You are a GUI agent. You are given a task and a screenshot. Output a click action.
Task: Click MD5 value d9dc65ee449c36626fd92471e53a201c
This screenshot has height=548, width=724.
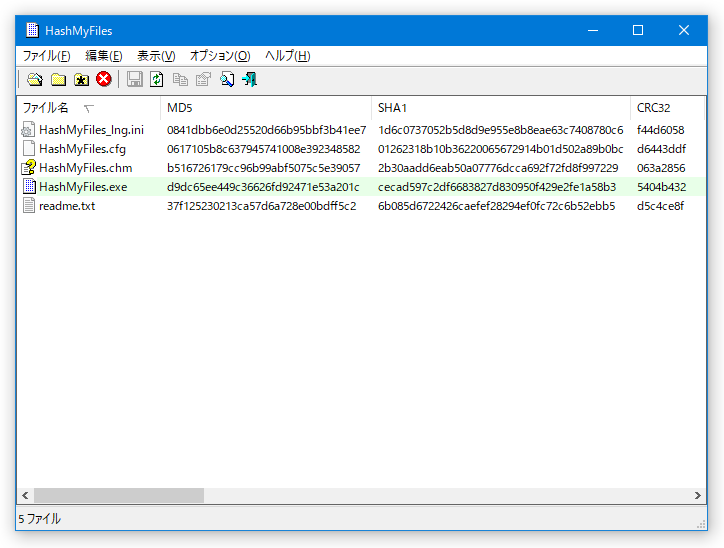click(x=263, y=187)
